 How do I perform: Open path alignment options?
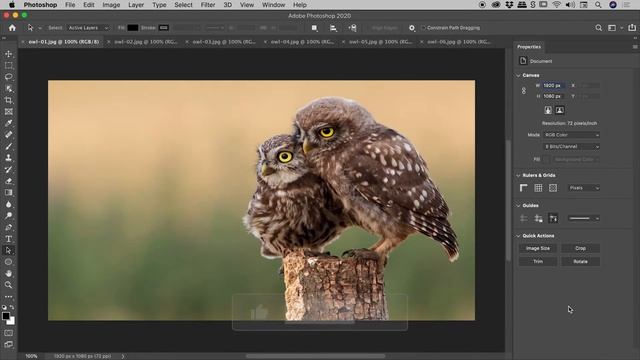[x=333, y=28]
